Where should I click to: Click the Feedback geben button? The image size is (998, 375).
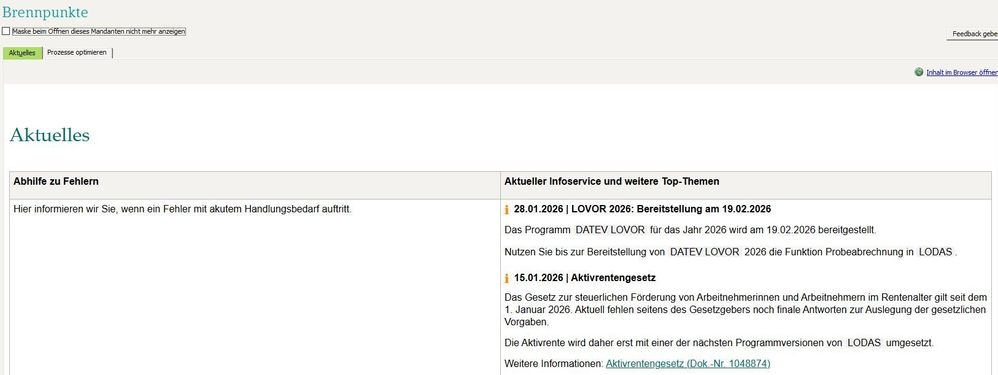(x=973, y=34)
